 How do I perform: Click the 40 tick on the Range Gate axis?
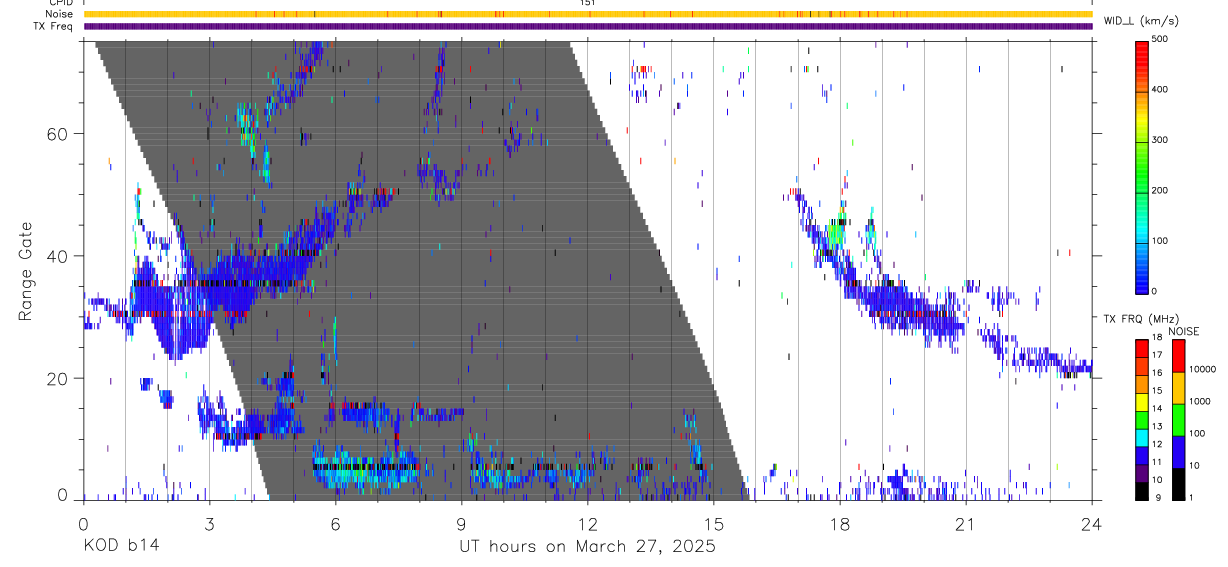59,256
